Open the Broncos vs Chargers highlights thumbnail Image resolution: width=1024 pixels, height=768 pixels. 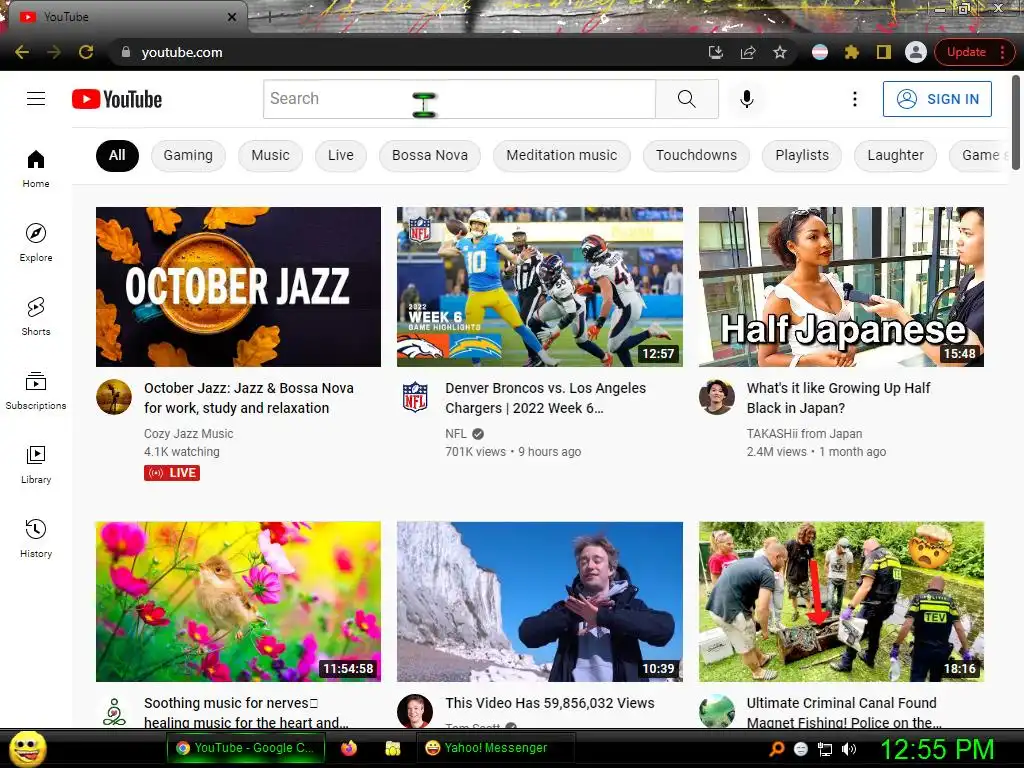coord(540,287)
